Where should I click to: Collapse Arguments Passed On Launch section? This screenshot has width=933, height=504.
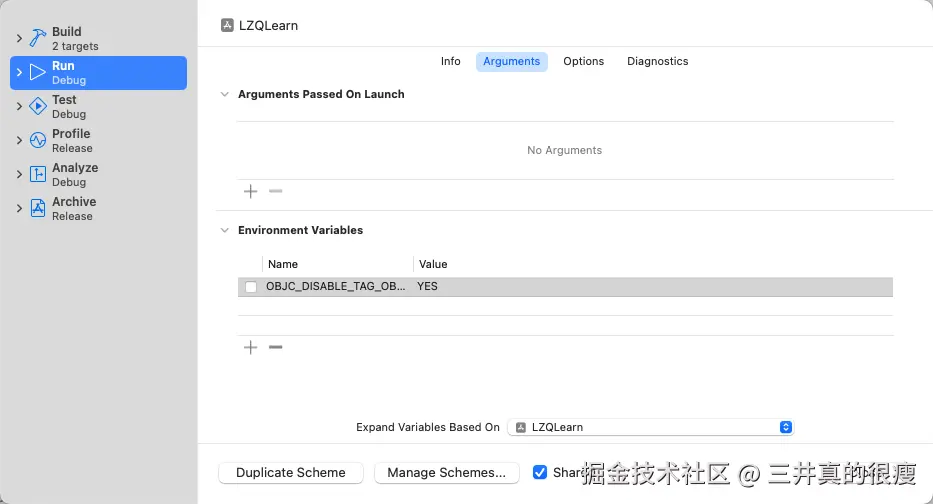click(x=224, y=94)
